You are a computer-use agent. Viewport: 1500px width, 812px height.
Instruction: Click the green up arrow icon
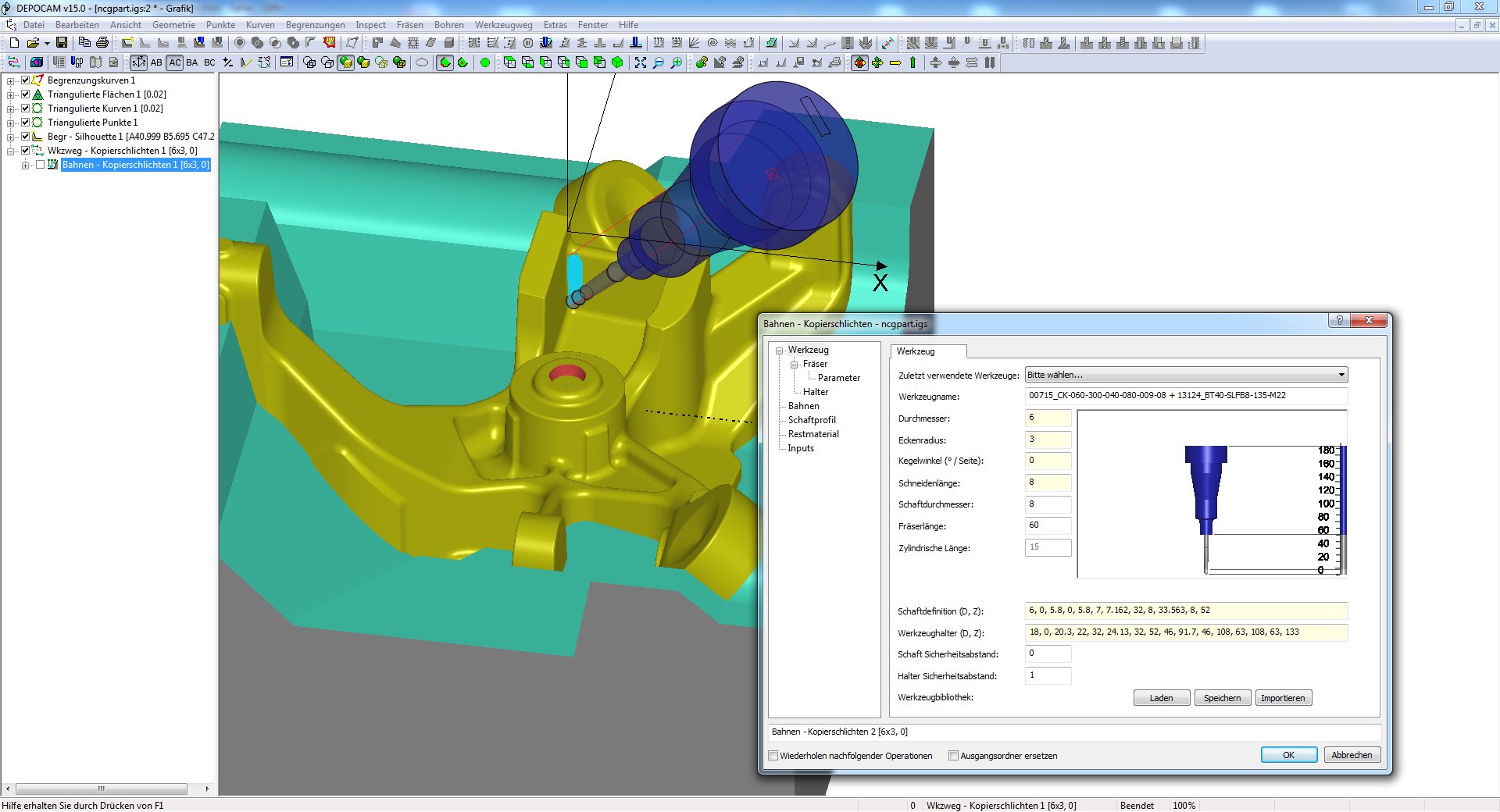[x=912, y=62]
